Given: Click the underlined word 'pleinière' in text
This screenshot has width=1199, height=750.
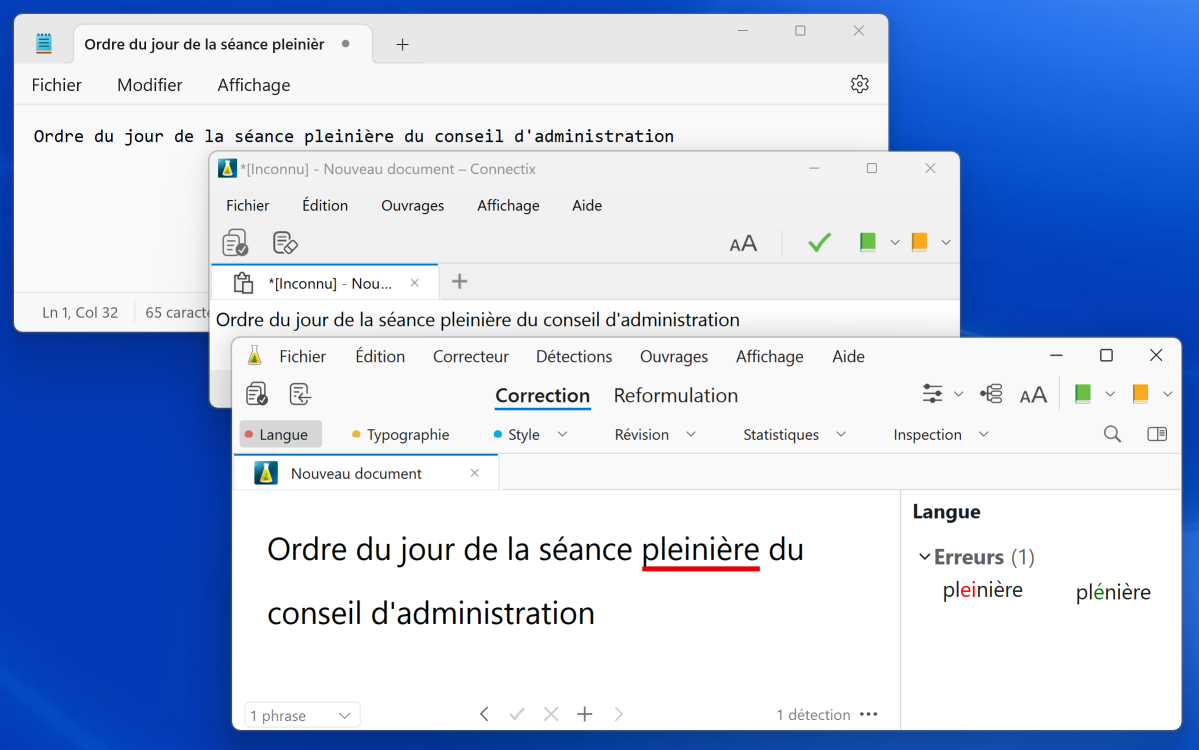Looking at the screenshot, I should [x=700, y=550].
